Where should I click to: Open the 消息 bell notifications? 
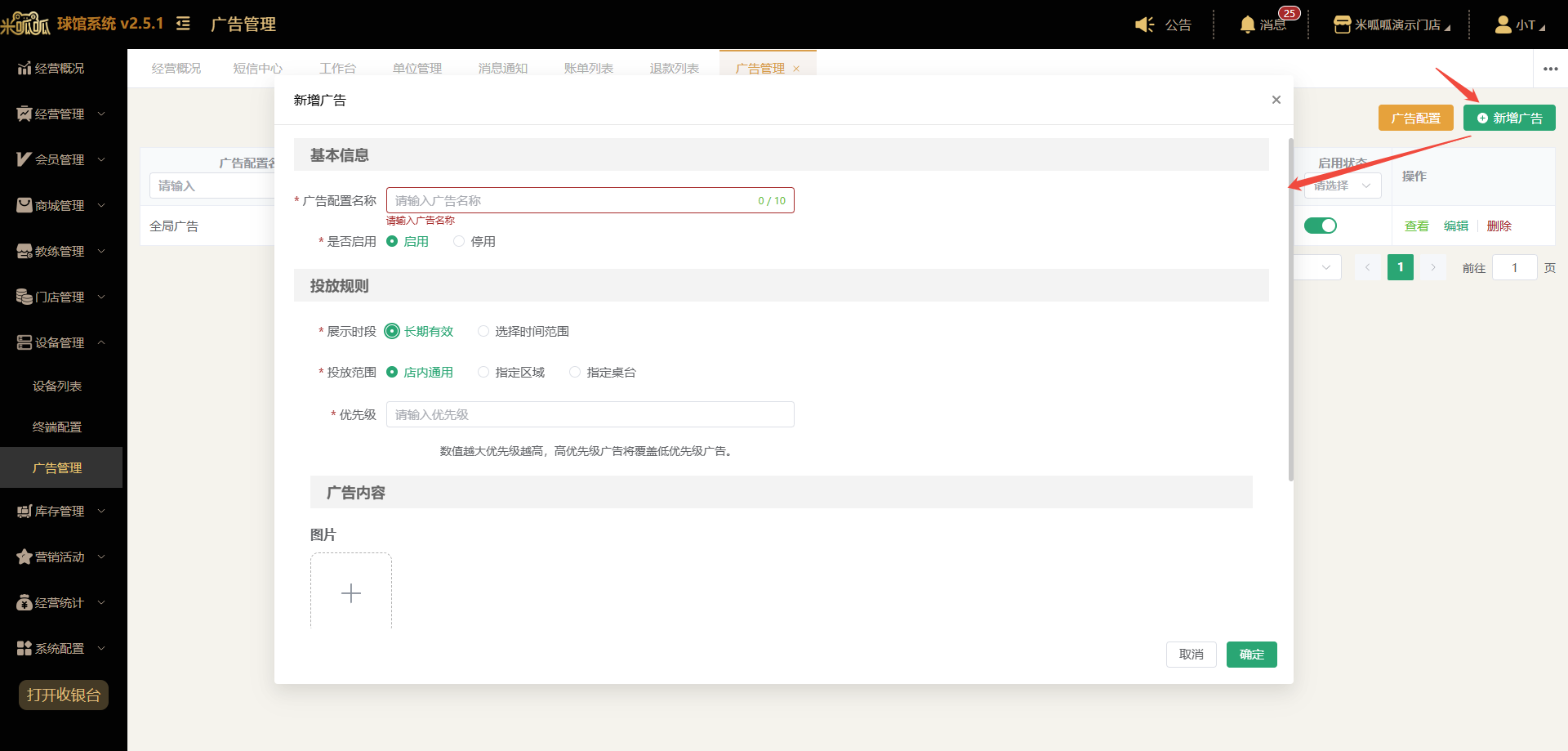point(1247,25)
